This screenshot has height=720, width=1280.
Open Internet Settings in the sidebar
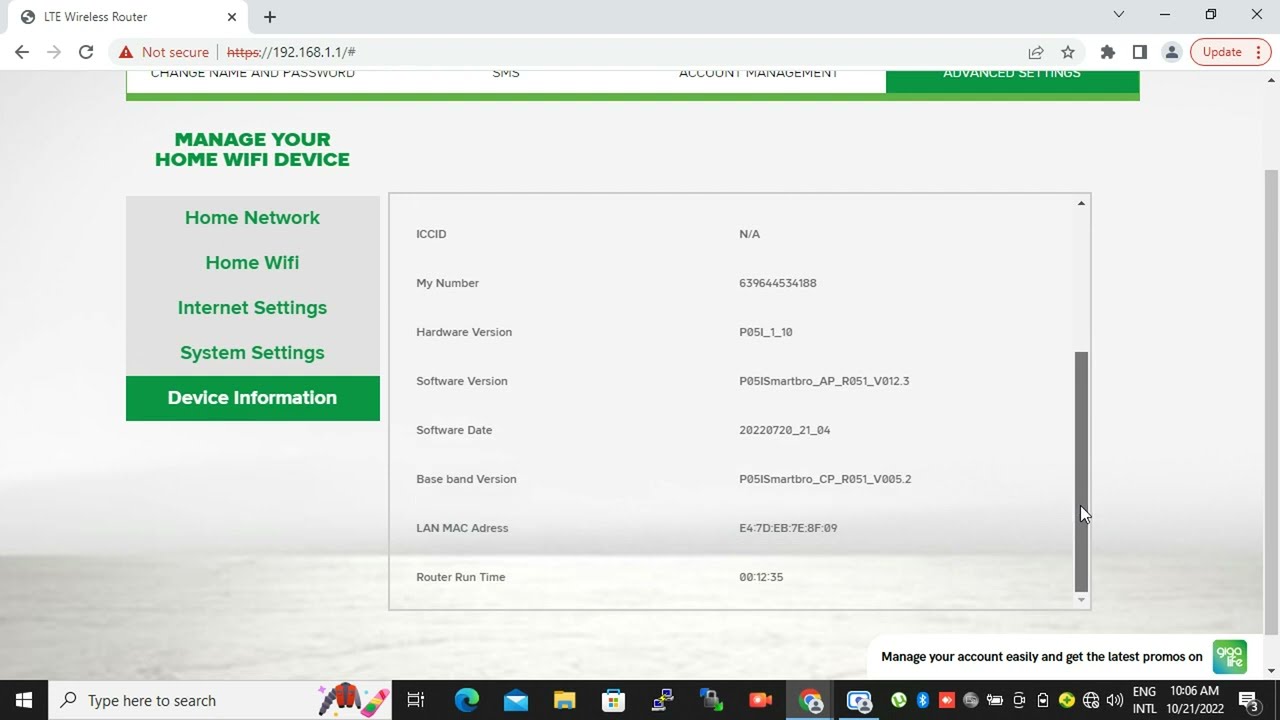(x=252, y=308)
